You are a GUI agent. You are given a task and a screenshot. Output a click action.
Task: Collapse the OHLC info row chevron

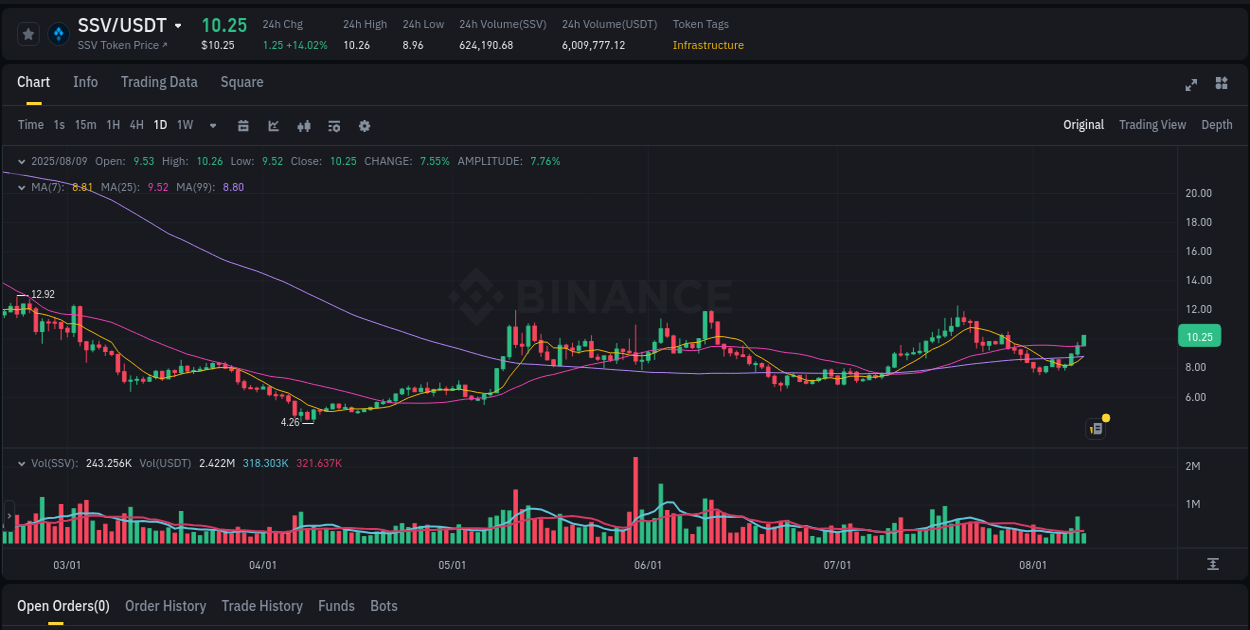(22, 161)
